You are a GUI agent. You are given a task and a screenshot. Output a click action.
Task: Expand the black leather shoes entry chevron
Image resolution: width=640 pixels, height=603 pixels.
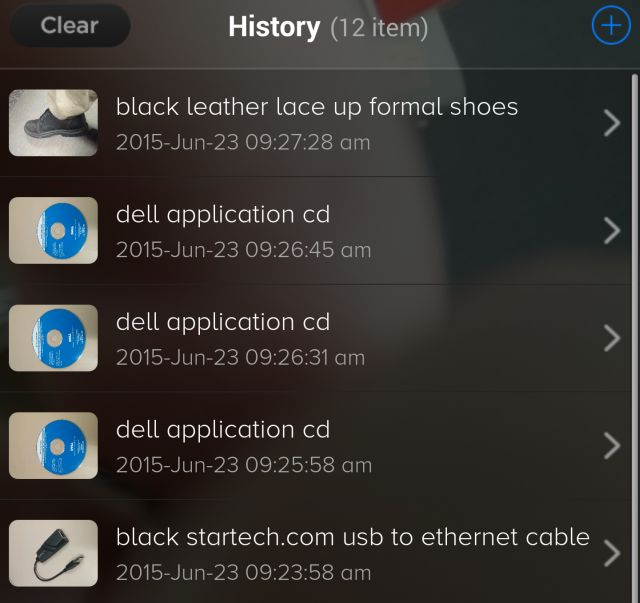click(x=612, y=123)
